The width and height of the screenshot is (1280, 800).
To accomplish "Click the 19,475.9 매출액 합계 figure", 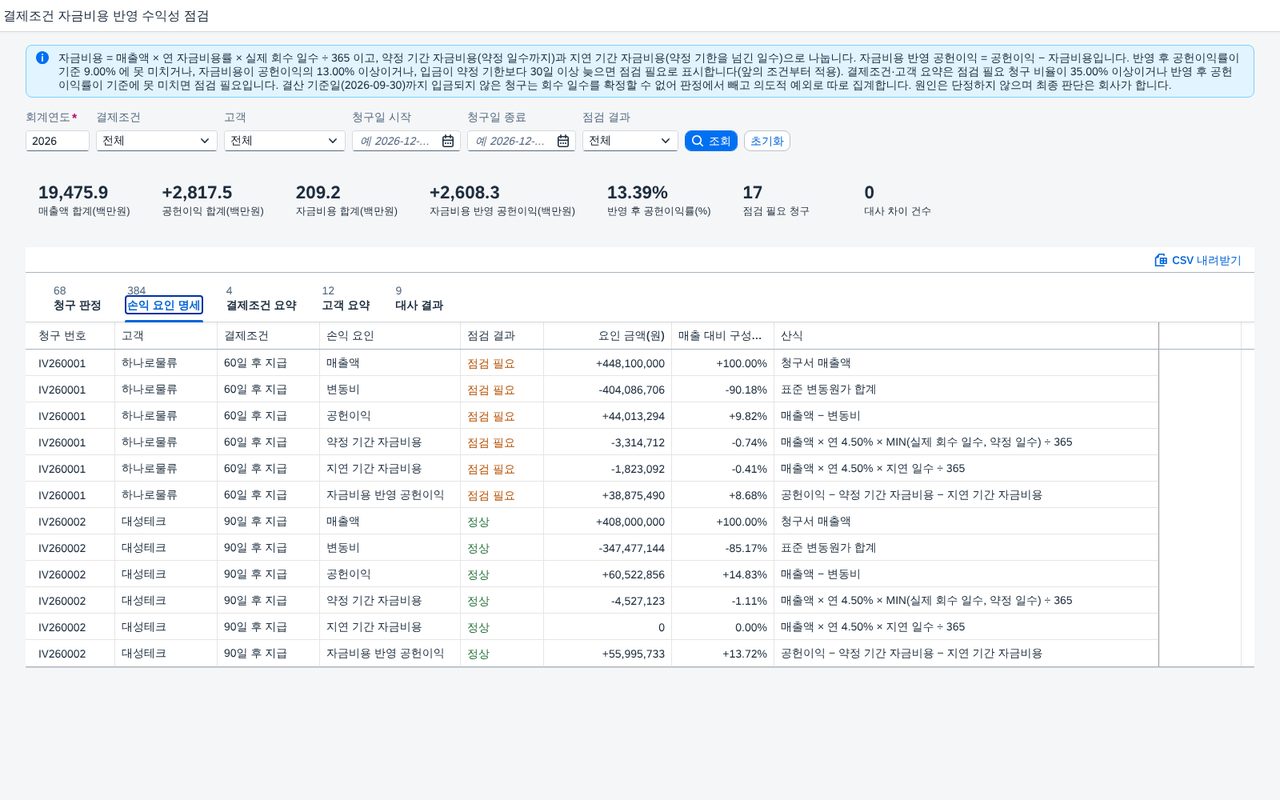I will 73,193.
